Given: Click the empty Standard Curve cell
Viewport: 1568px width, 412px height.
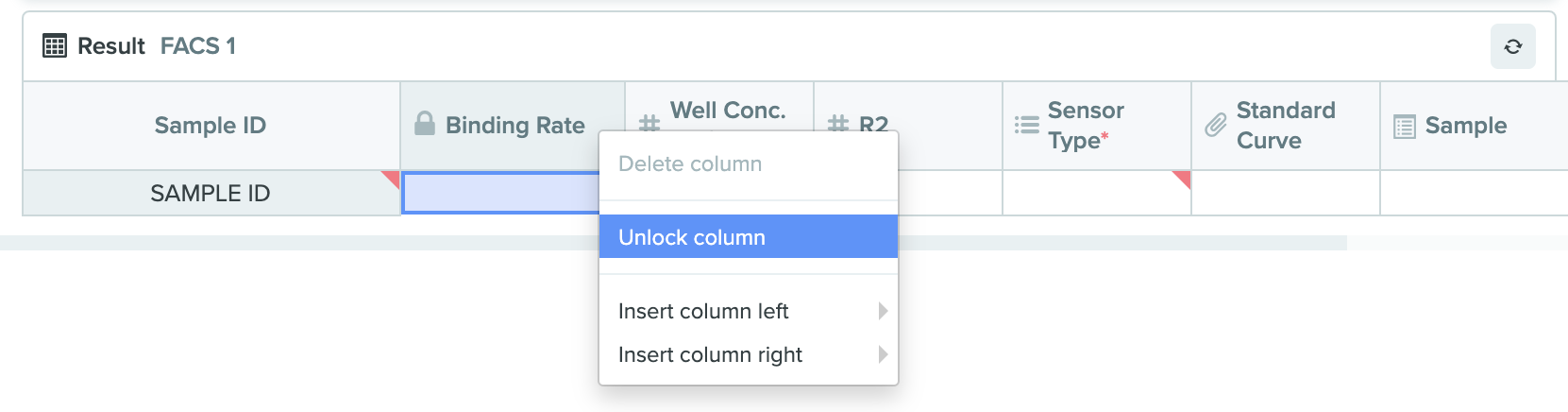Looking at the screenshot, I should click(x=1286, y=193).
